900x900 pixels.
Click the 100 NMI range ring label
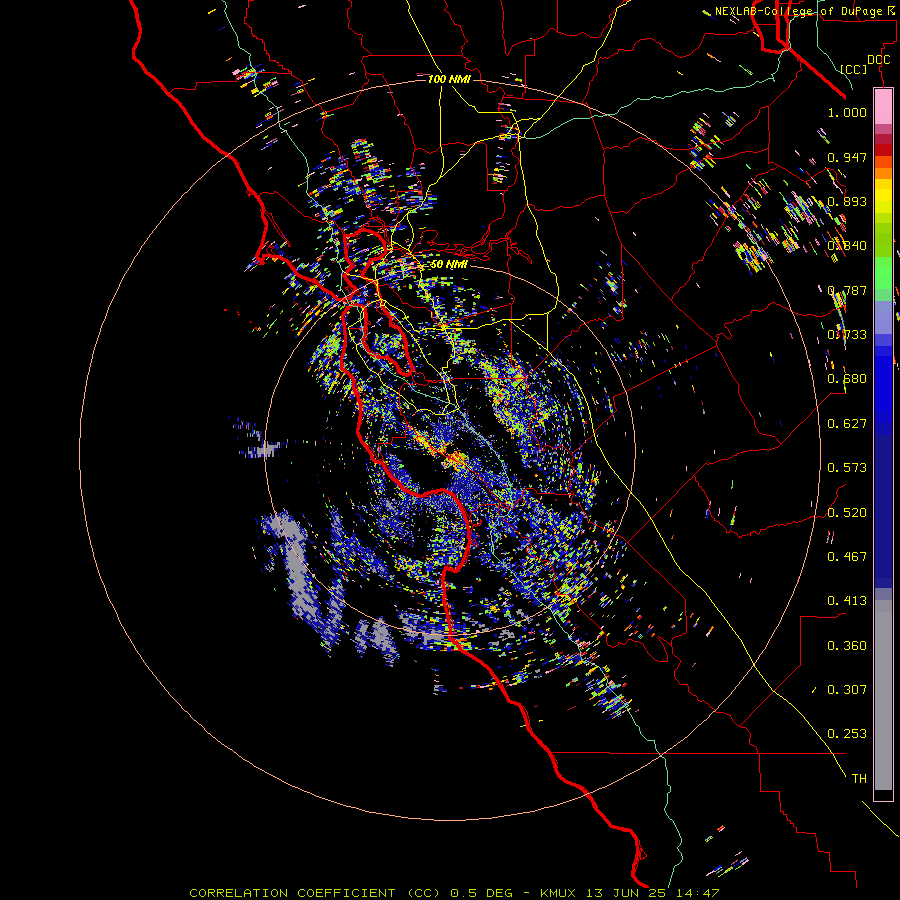click(449, 79)
